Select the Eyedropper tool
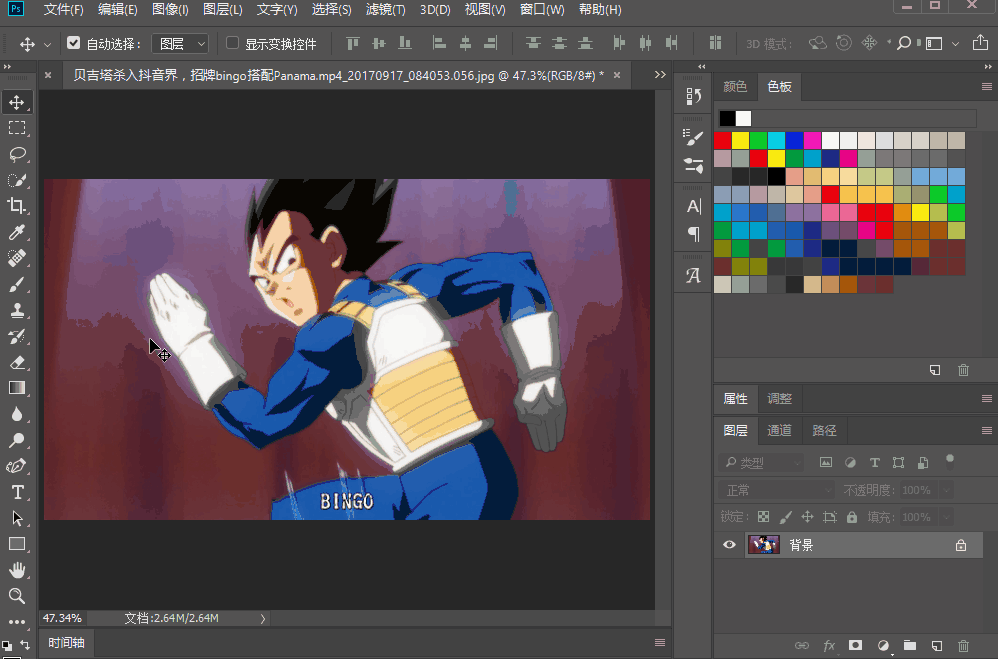Screen dimensions: 998x659 click(x=17, y=232)
